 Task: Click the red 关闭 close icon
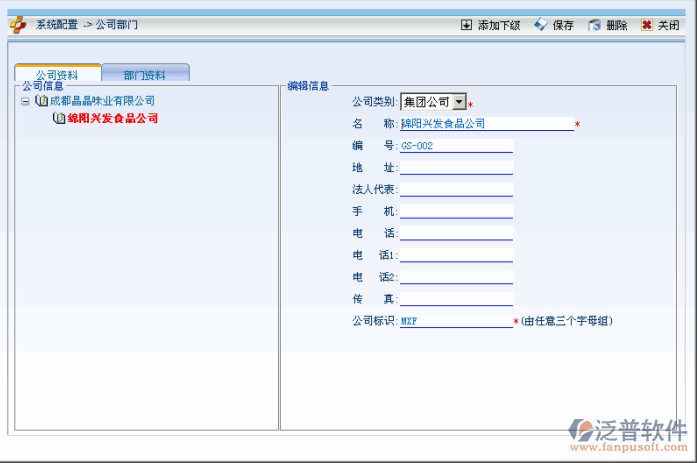(647, 25)
